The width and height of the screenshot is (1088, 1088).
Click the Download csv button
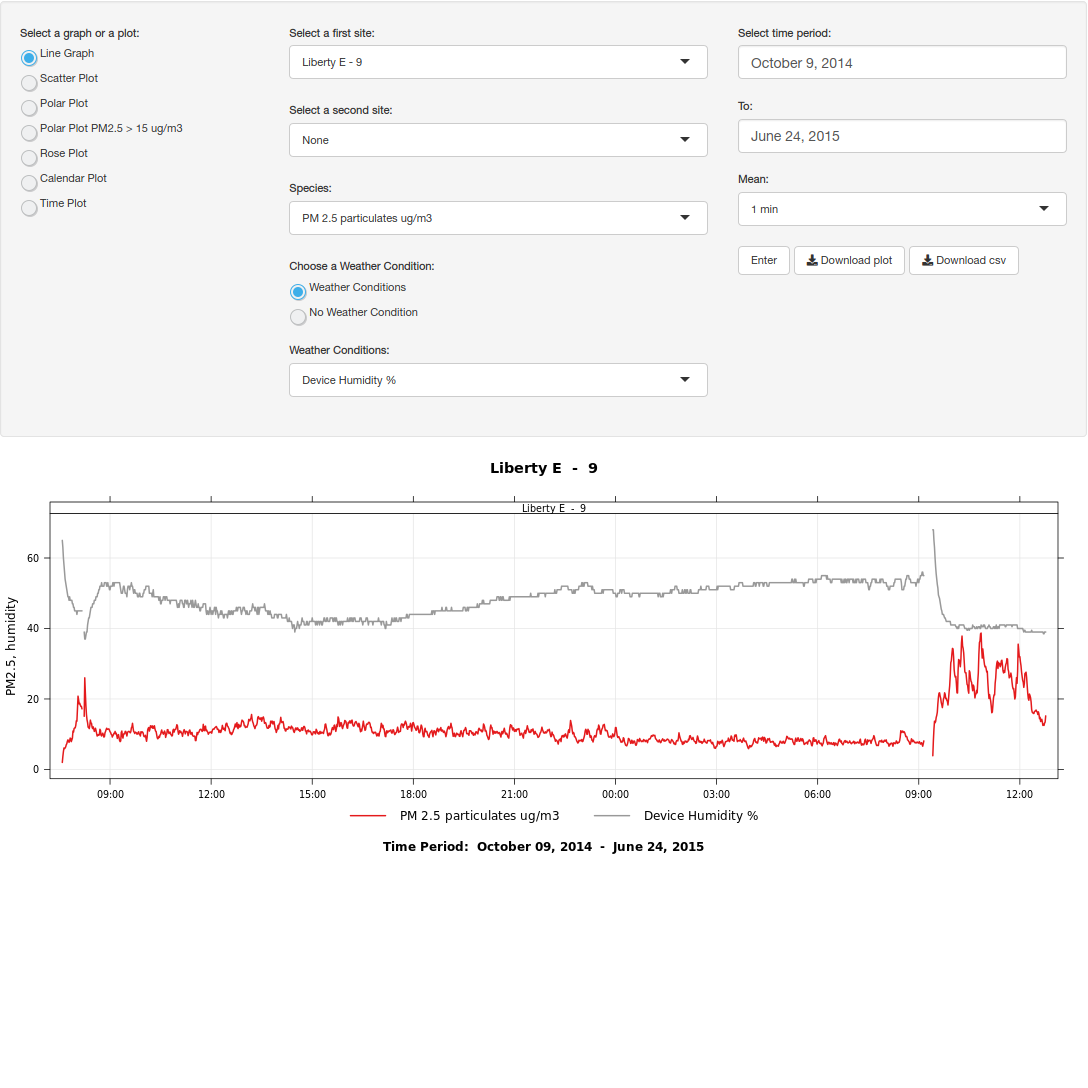click(963, 260)
